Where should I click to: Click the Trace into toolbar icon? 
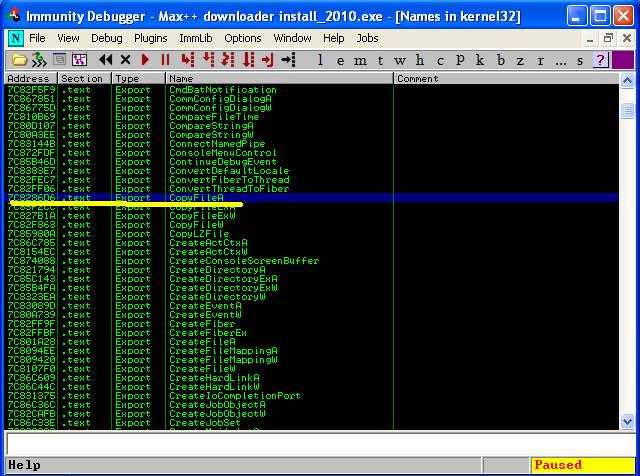[x=228, y=60]
